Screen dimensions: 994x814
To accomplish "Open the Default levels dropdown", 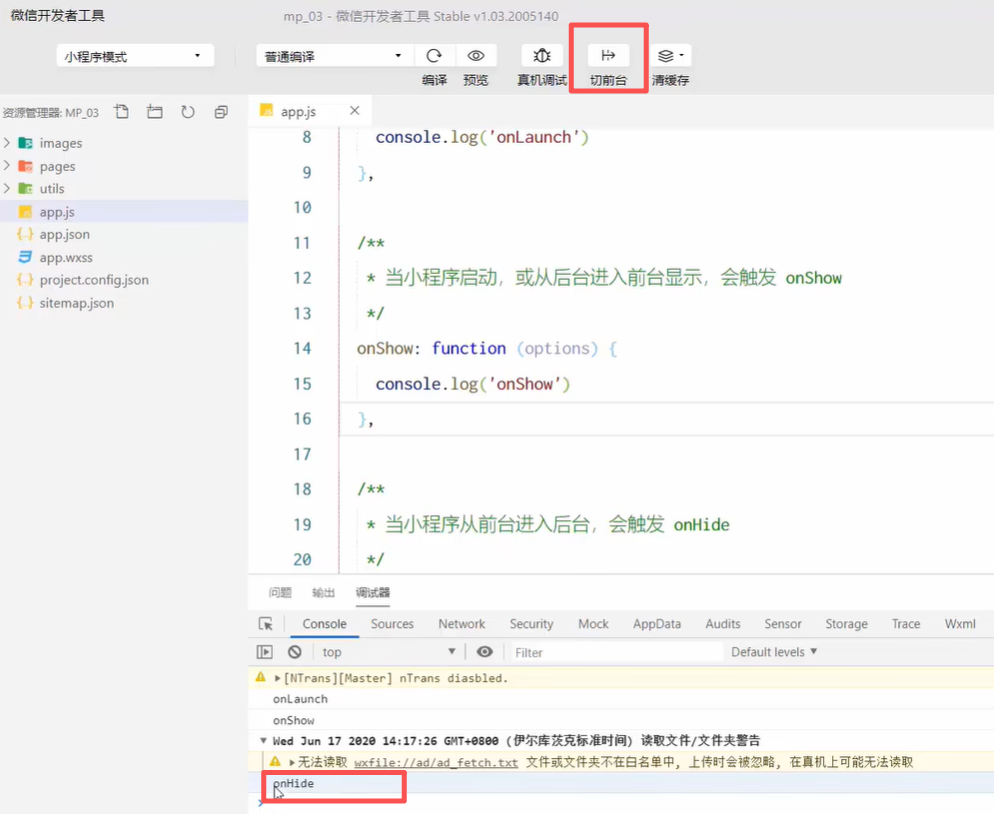I will 774,652.
